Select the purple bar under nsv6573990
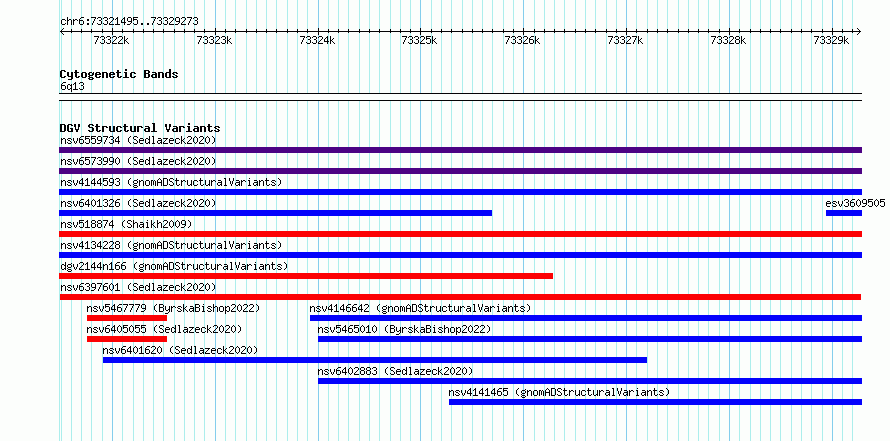890x441 pixels. click(x=460, y=171)
